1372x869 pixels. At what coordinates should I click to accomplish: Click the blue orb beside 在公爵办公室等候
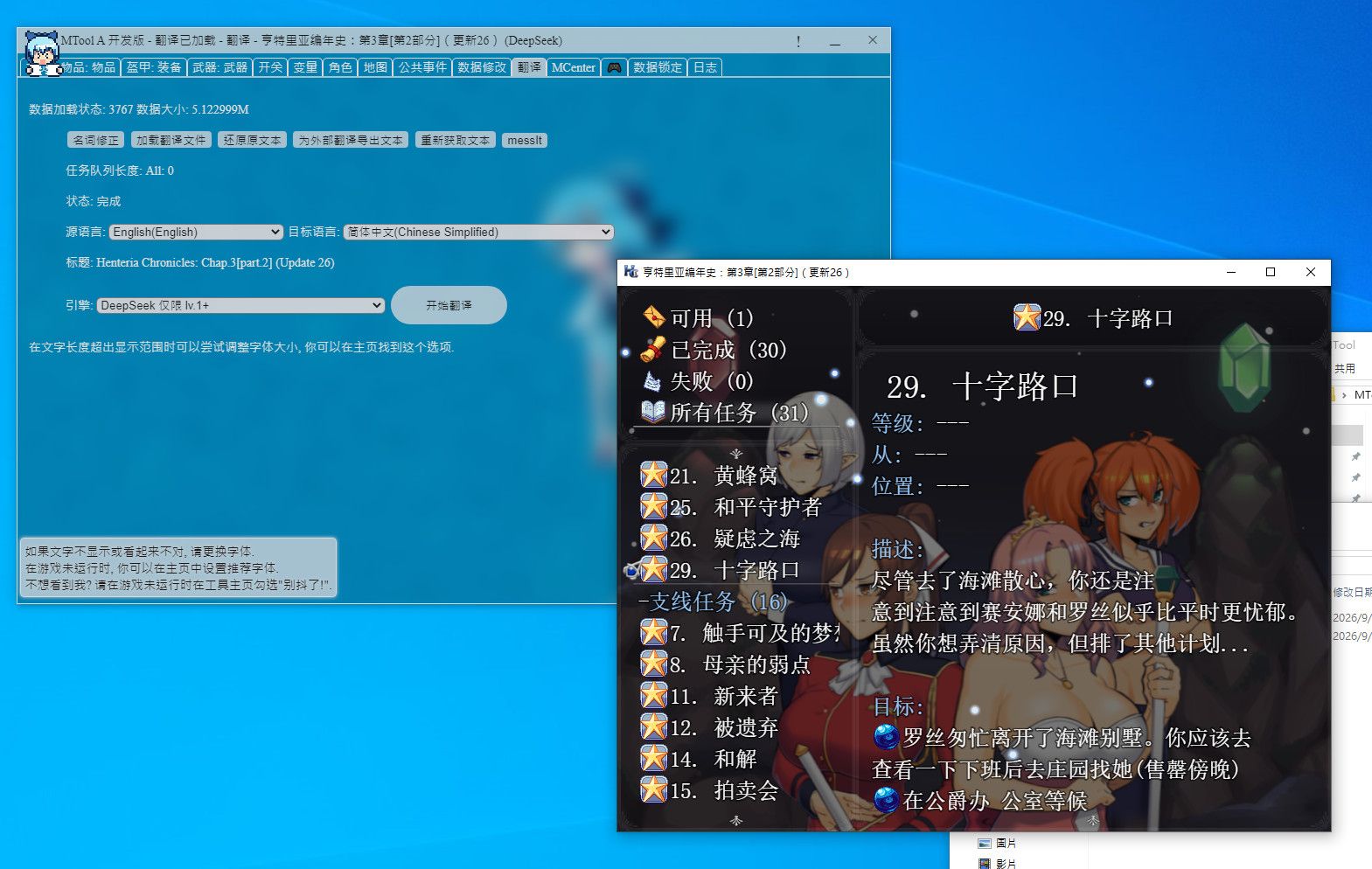886,800
